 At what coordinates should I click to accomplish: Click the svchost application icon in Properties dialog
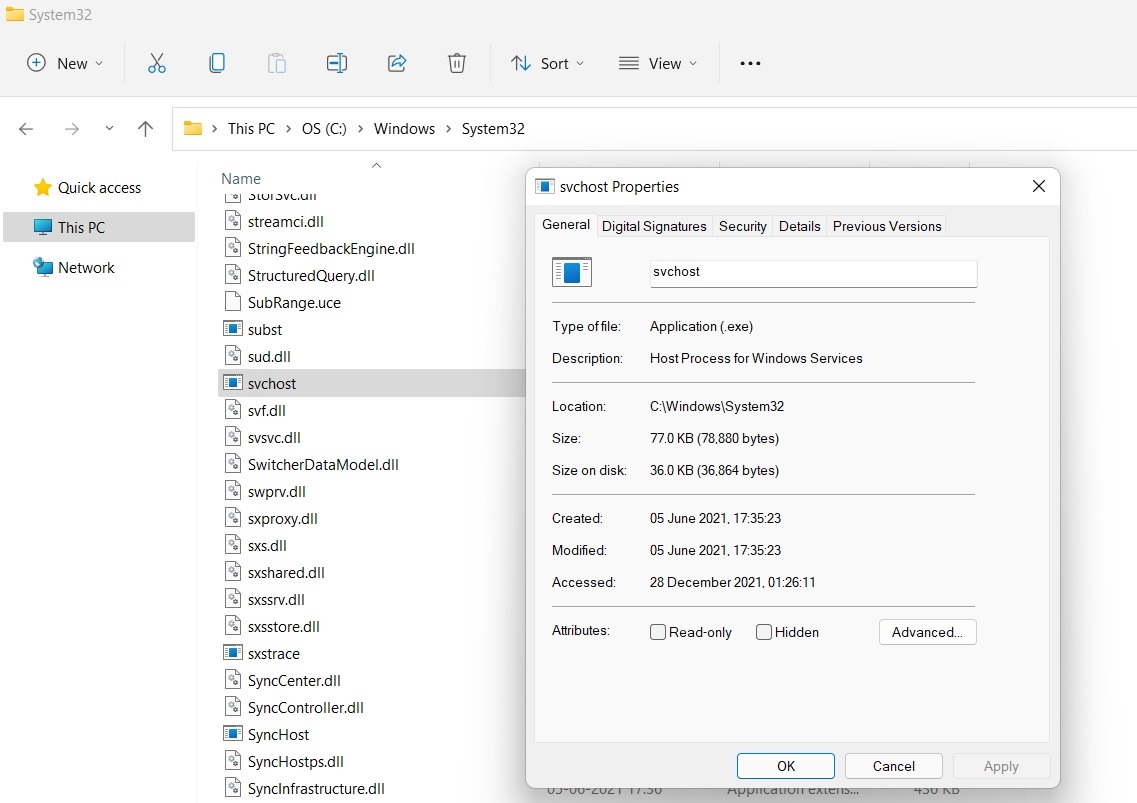tap(571, 271)
